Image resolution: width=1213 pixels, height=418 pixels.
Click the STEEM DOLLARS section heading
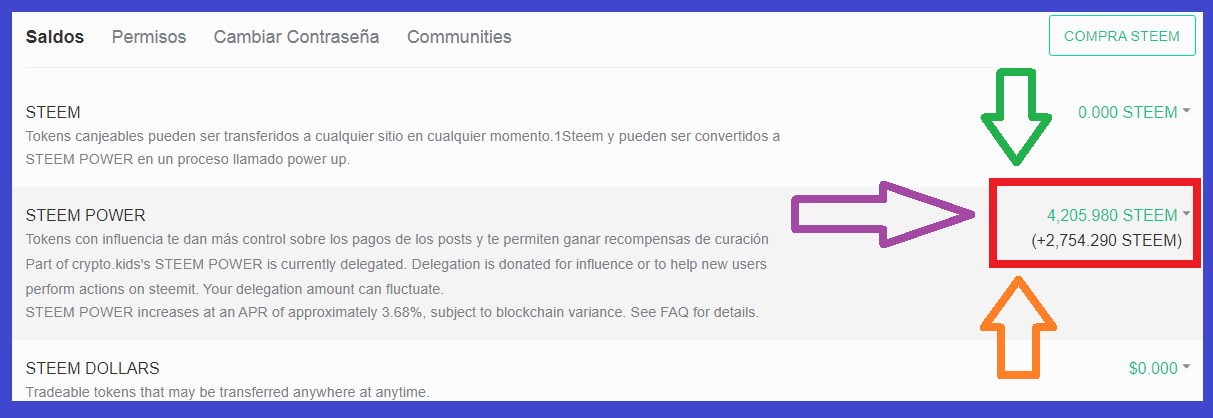pyautogui.click(x=92, y=368)
